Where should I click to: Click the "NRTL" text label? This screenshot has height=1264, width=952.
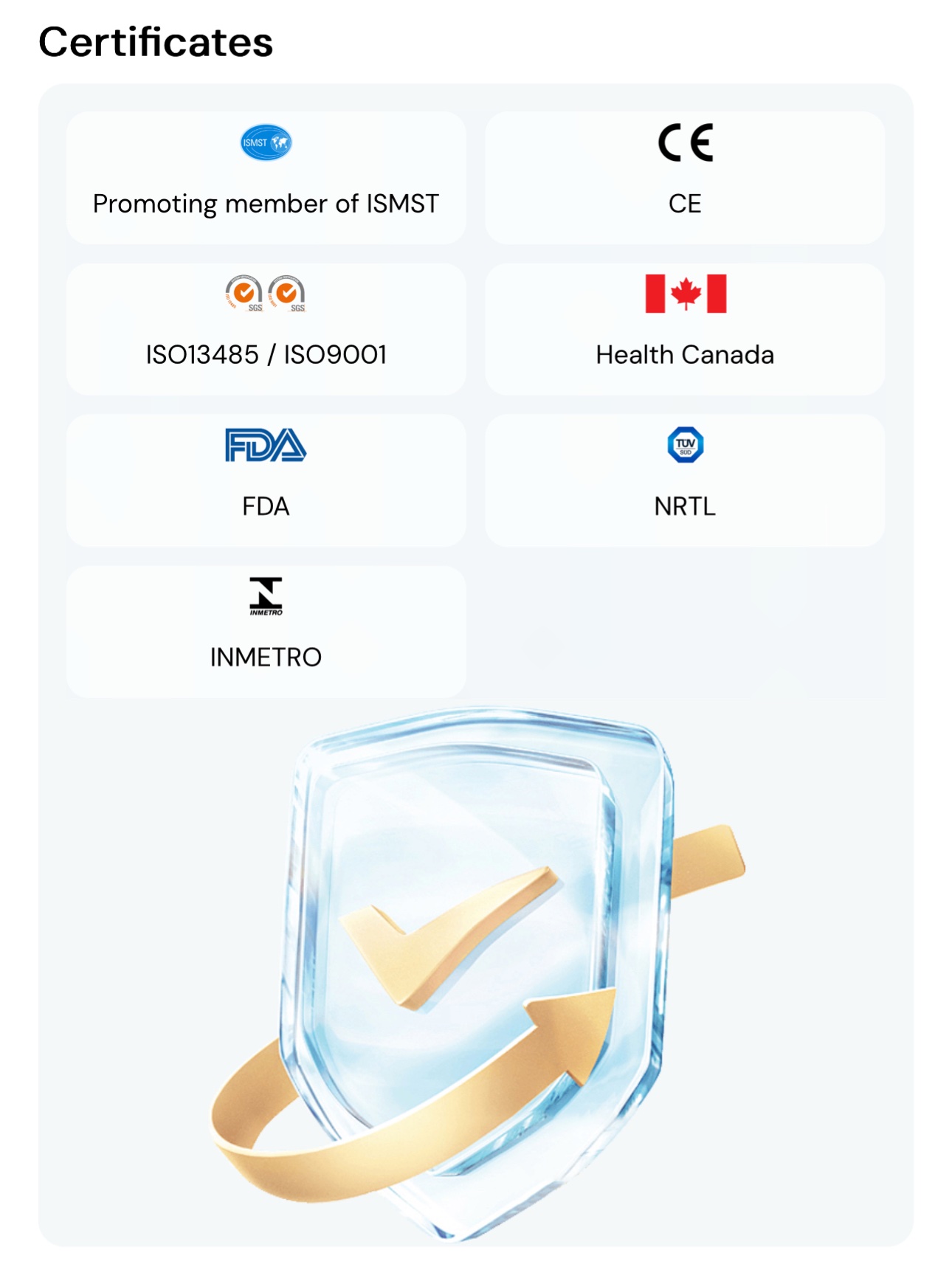685,506
